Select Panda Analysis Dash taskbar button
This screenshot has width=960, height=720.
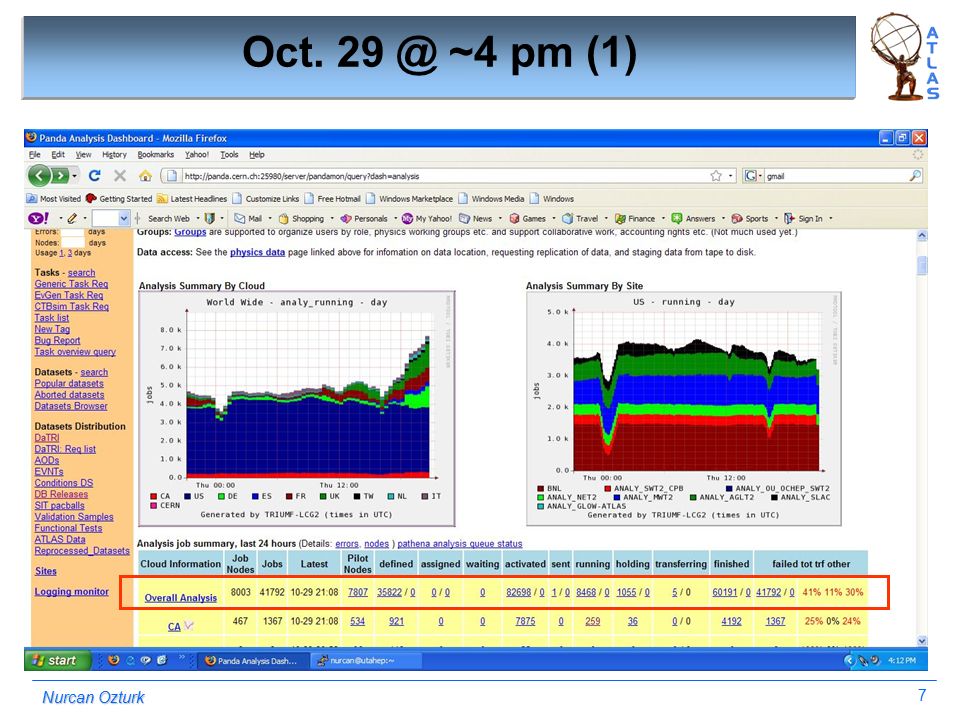point(252,661)
